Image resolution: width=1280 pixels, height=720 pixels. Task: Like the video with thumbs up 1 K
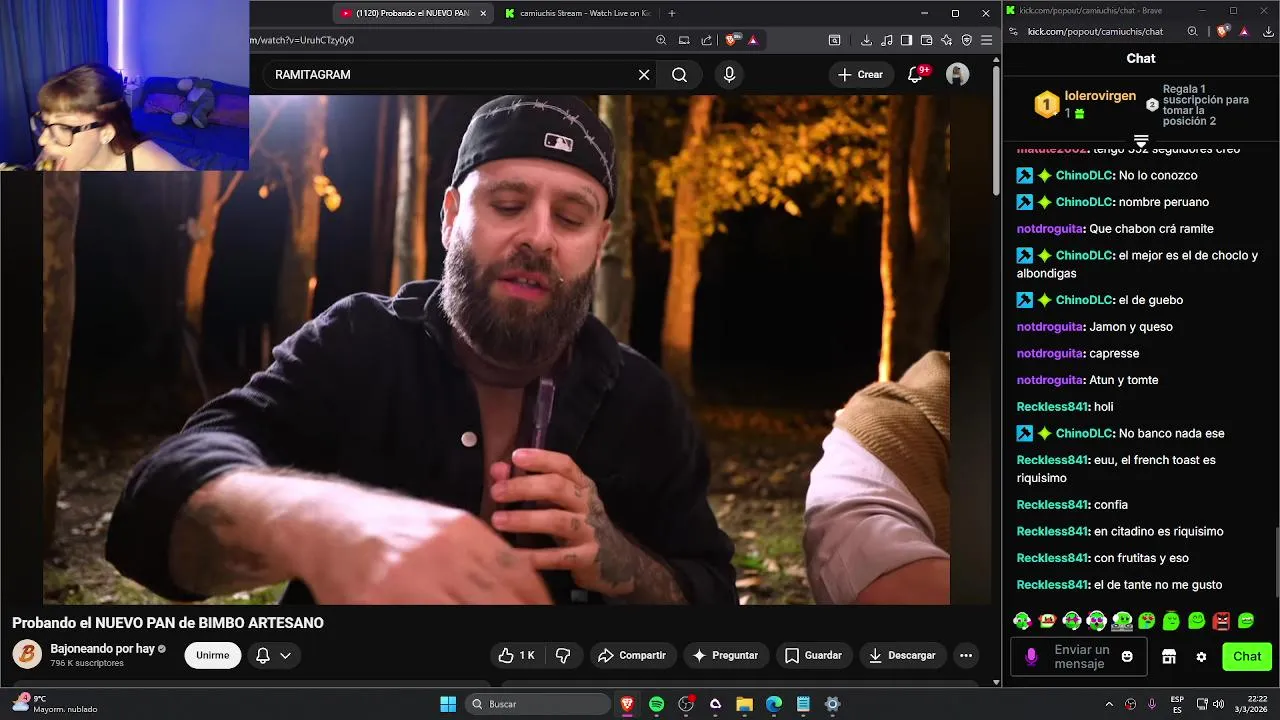pyautogui.click(x=517, y=656)
